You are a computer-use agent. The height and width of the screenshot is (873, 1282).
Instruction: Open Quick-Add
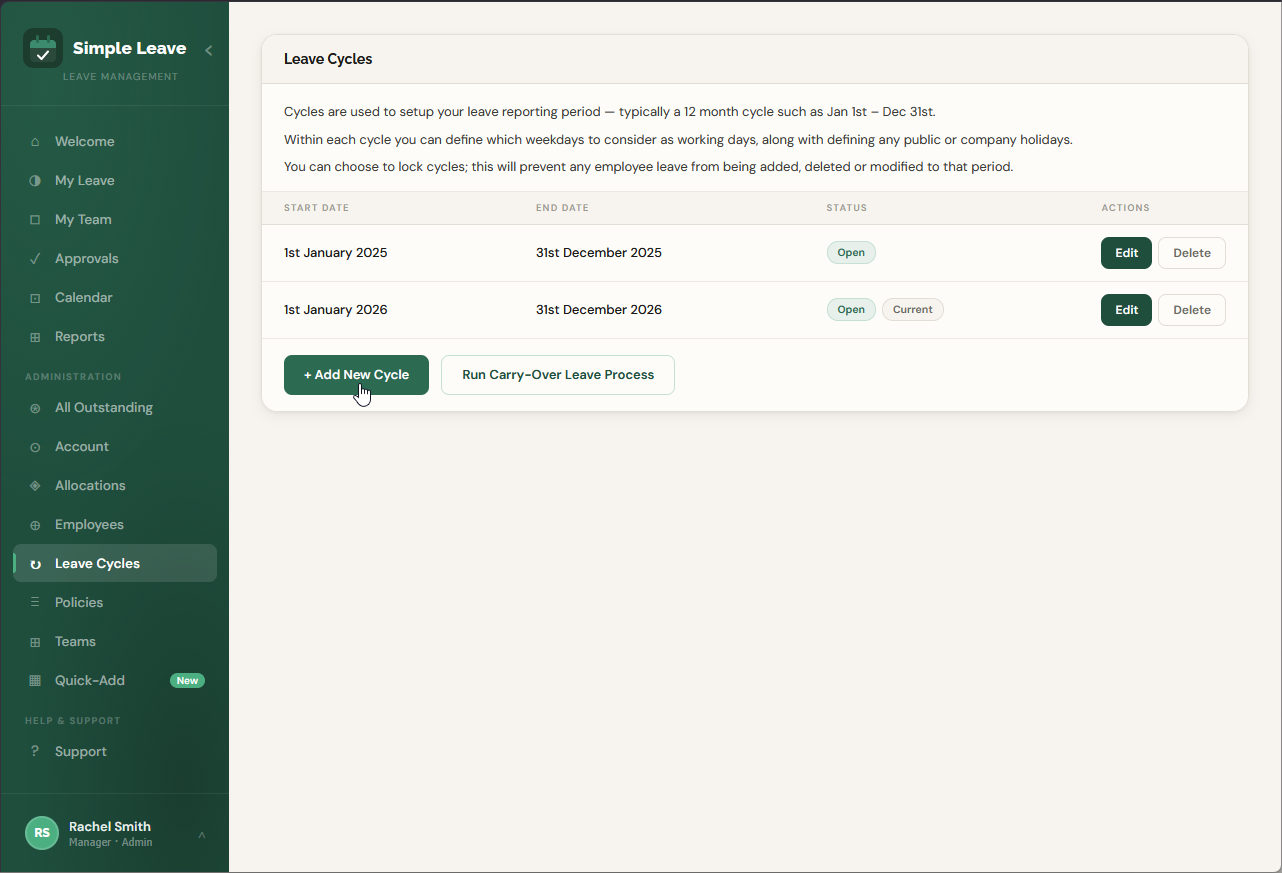click(115, 681)
